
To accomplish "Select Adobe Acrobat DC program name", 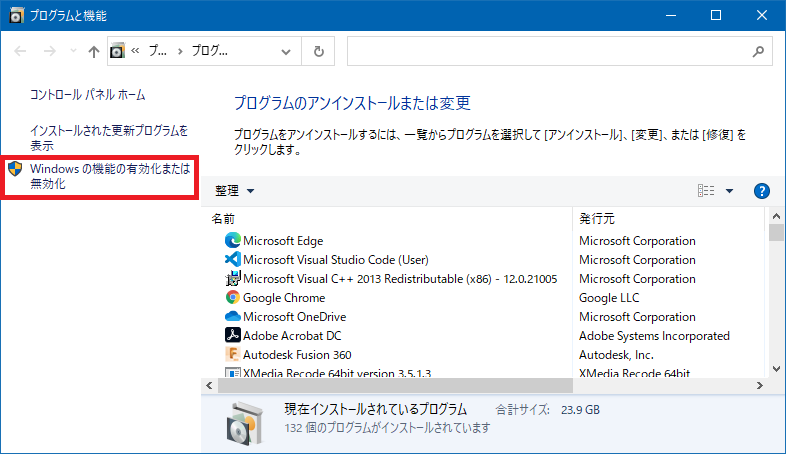I will click(x=292, y=336).
